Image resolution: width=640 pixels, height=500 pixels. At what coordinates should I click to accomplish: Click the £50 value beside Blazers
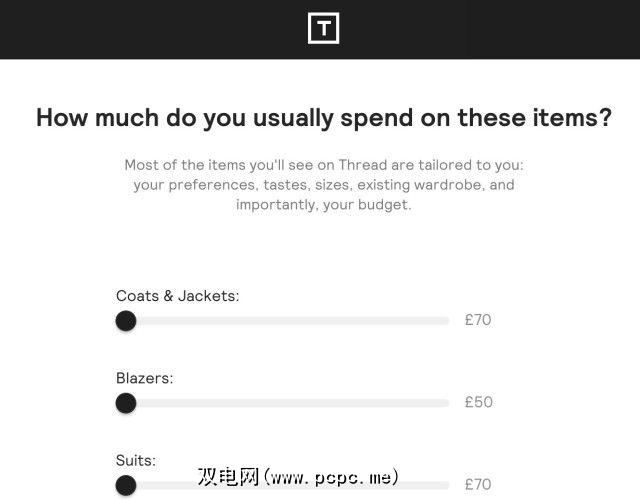[x=478, y=403]
